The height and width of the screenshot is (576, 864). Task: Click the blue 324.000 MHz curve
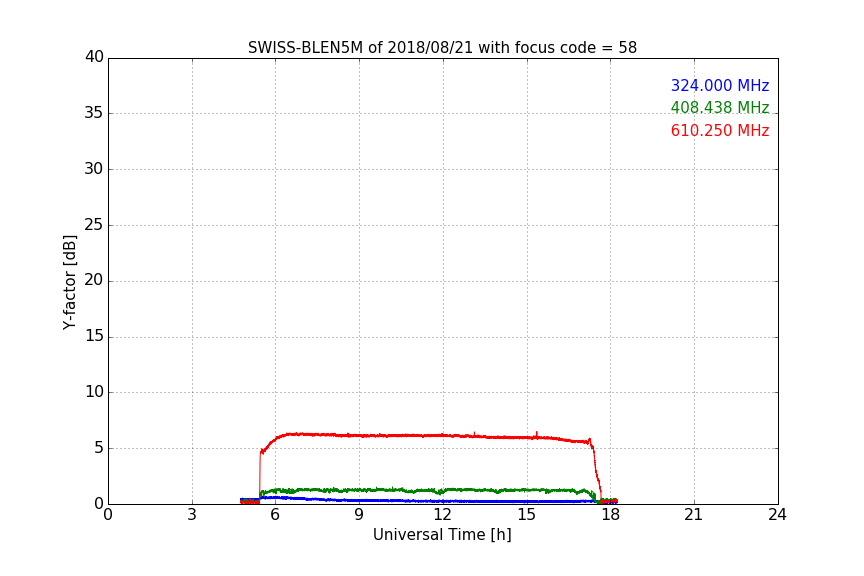tap(430, 501)
